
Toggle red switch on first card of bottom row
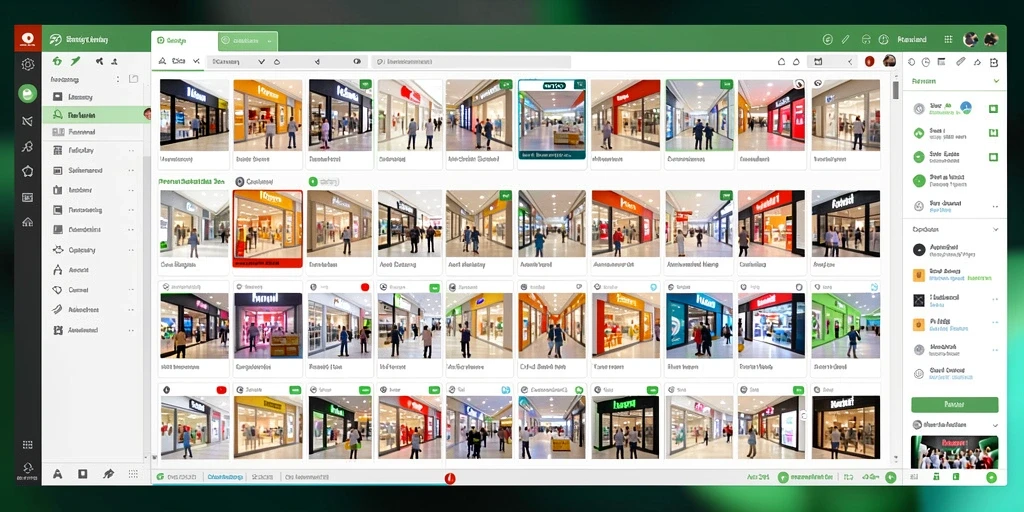pos(221,390)
